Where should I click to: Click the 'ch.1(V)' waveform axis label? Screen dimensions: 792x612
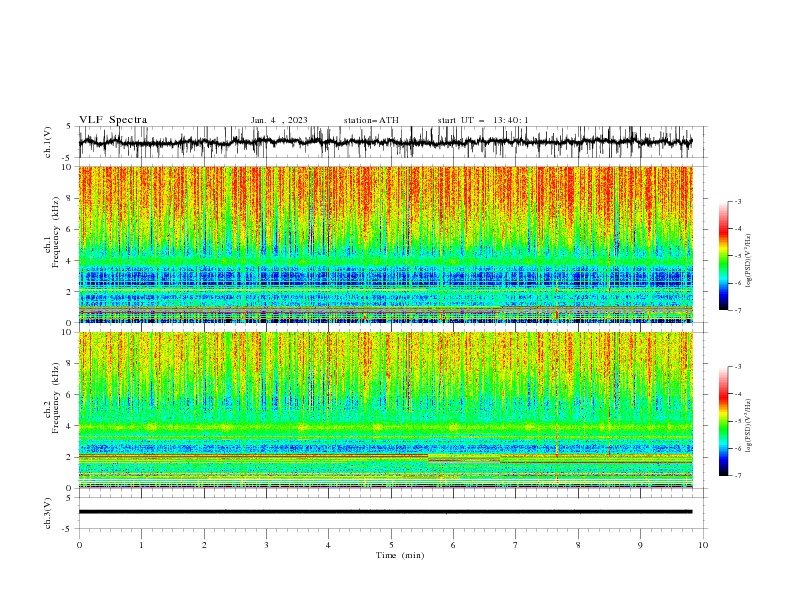pyautogui.click(x=48, y=142)
